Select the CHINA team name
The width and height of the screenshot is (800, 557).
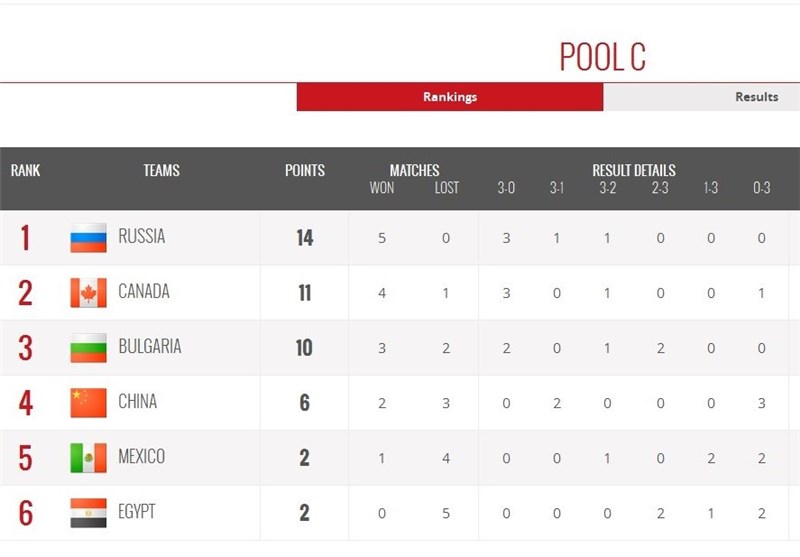[x=138, y=402]
